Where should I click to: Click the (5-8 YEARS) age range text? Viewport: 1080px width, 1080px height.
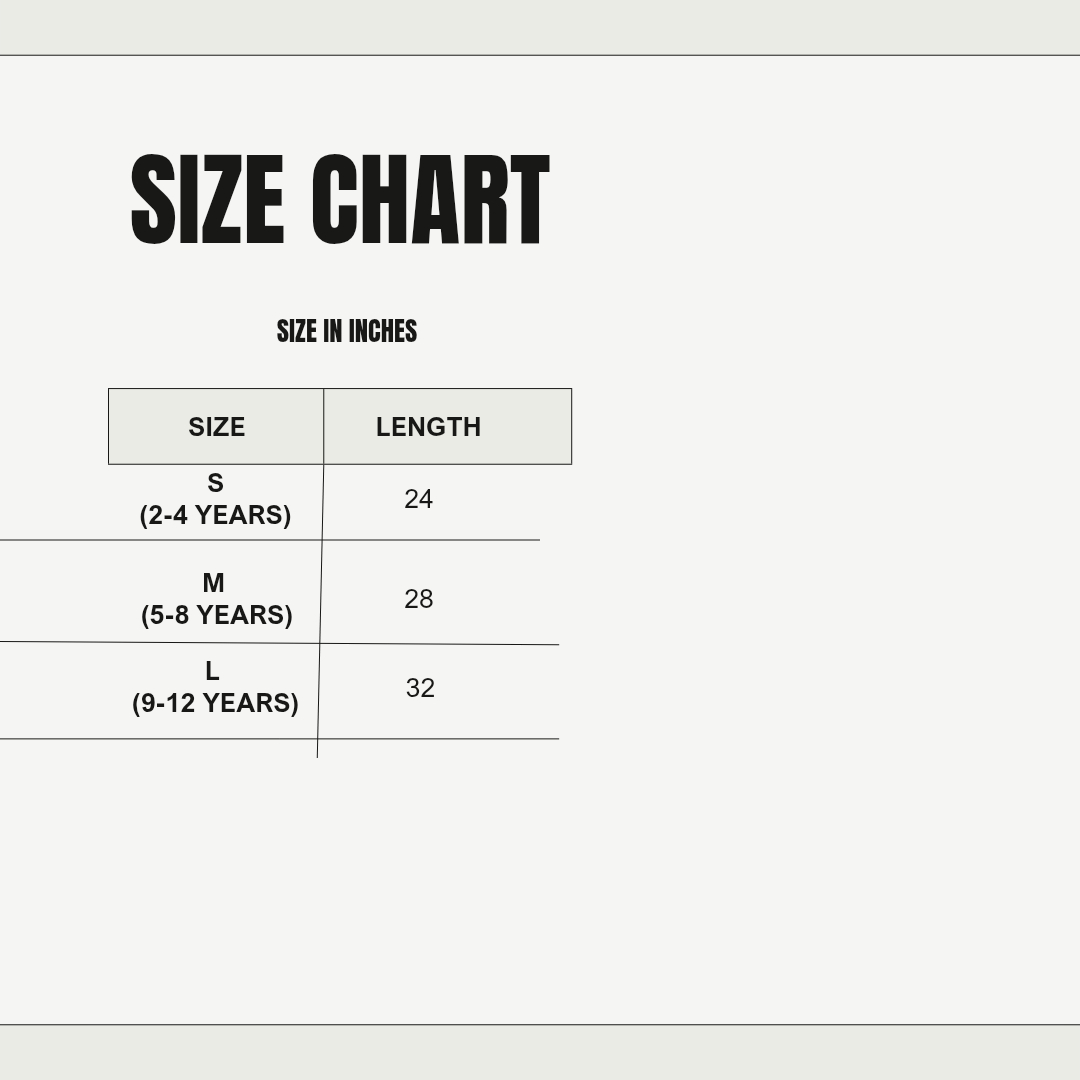tap(216, 615)
